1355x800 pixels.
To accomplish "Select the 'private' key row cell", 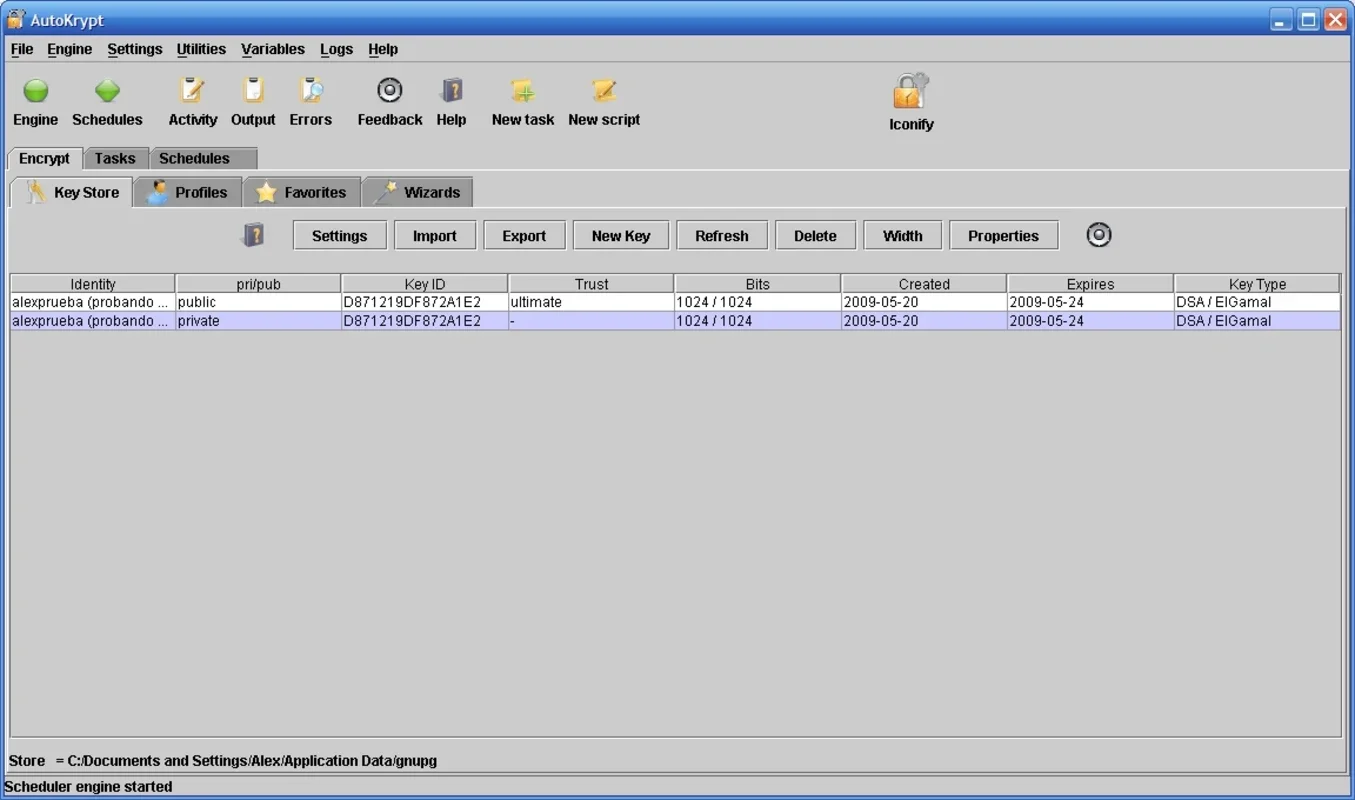I will pos(258,321).
